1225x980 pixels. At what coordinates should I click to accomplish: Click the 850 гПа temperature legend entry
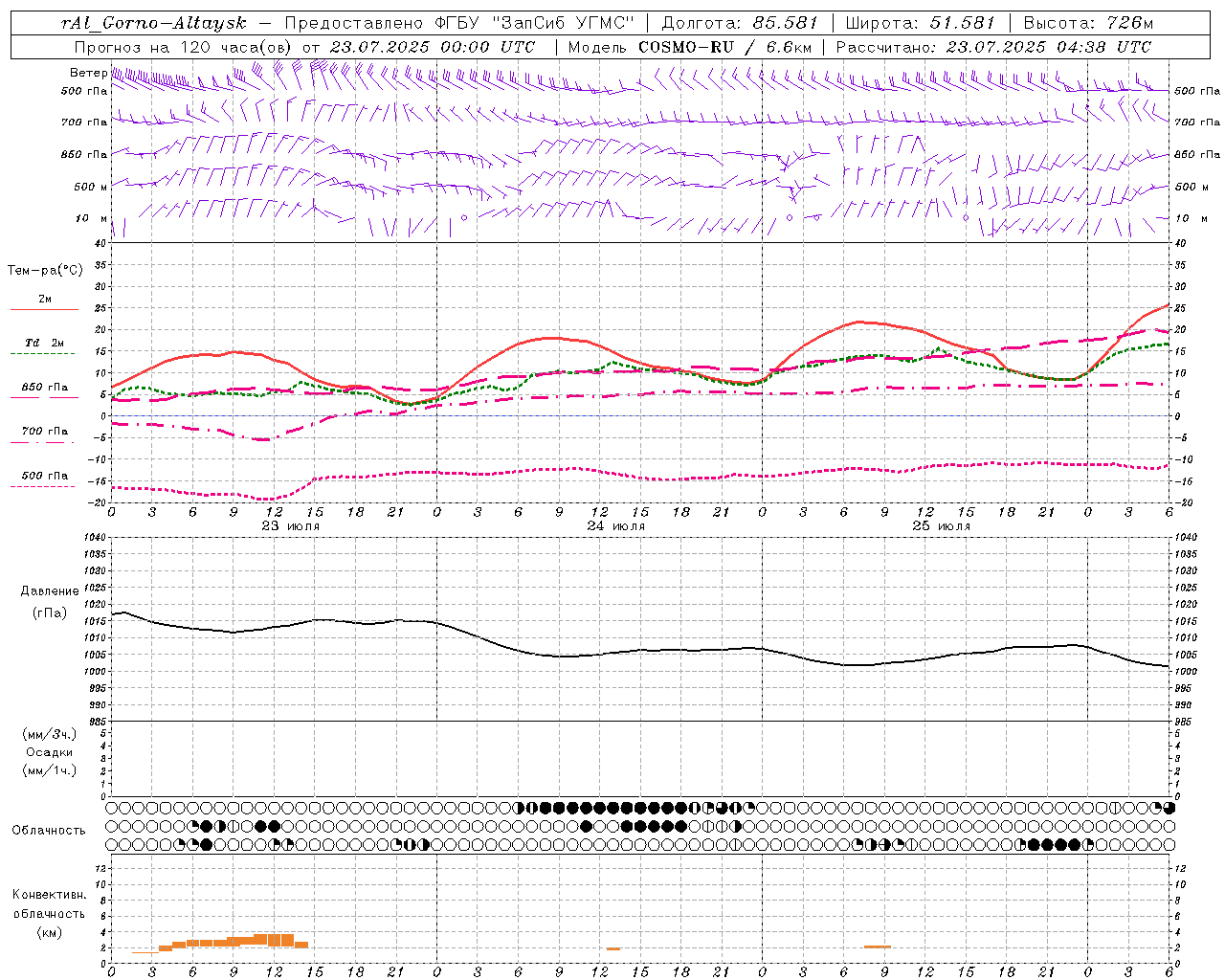(44, 390)
